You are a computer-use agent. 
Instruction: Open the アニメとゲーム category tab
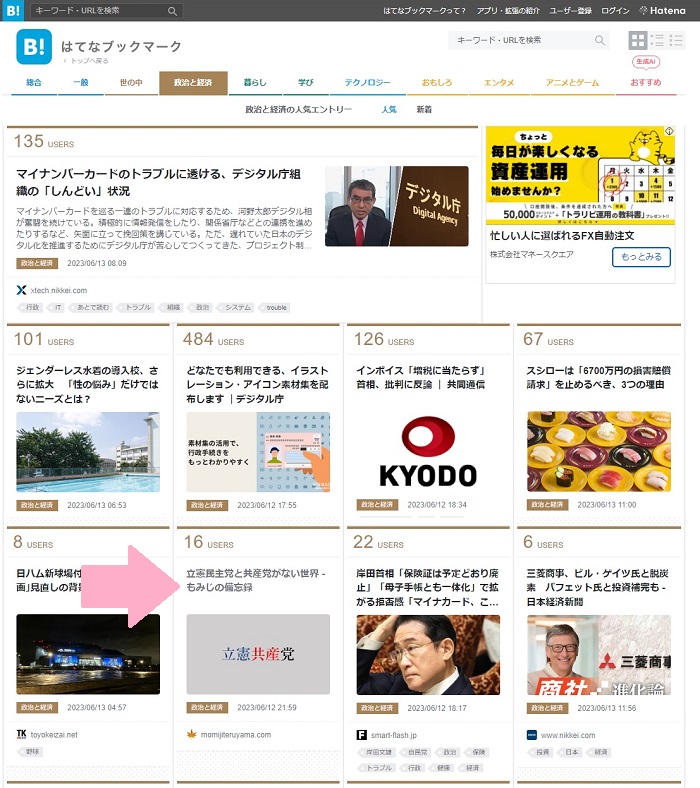coord(572,82)
